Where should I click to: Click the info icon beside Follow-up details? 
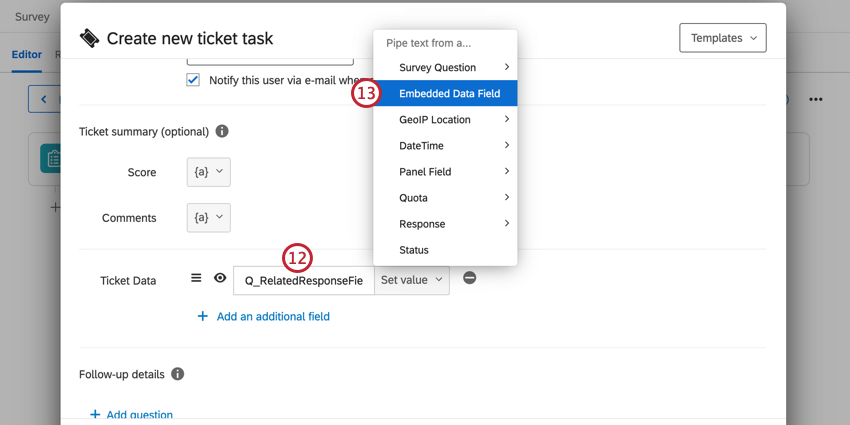177,374
